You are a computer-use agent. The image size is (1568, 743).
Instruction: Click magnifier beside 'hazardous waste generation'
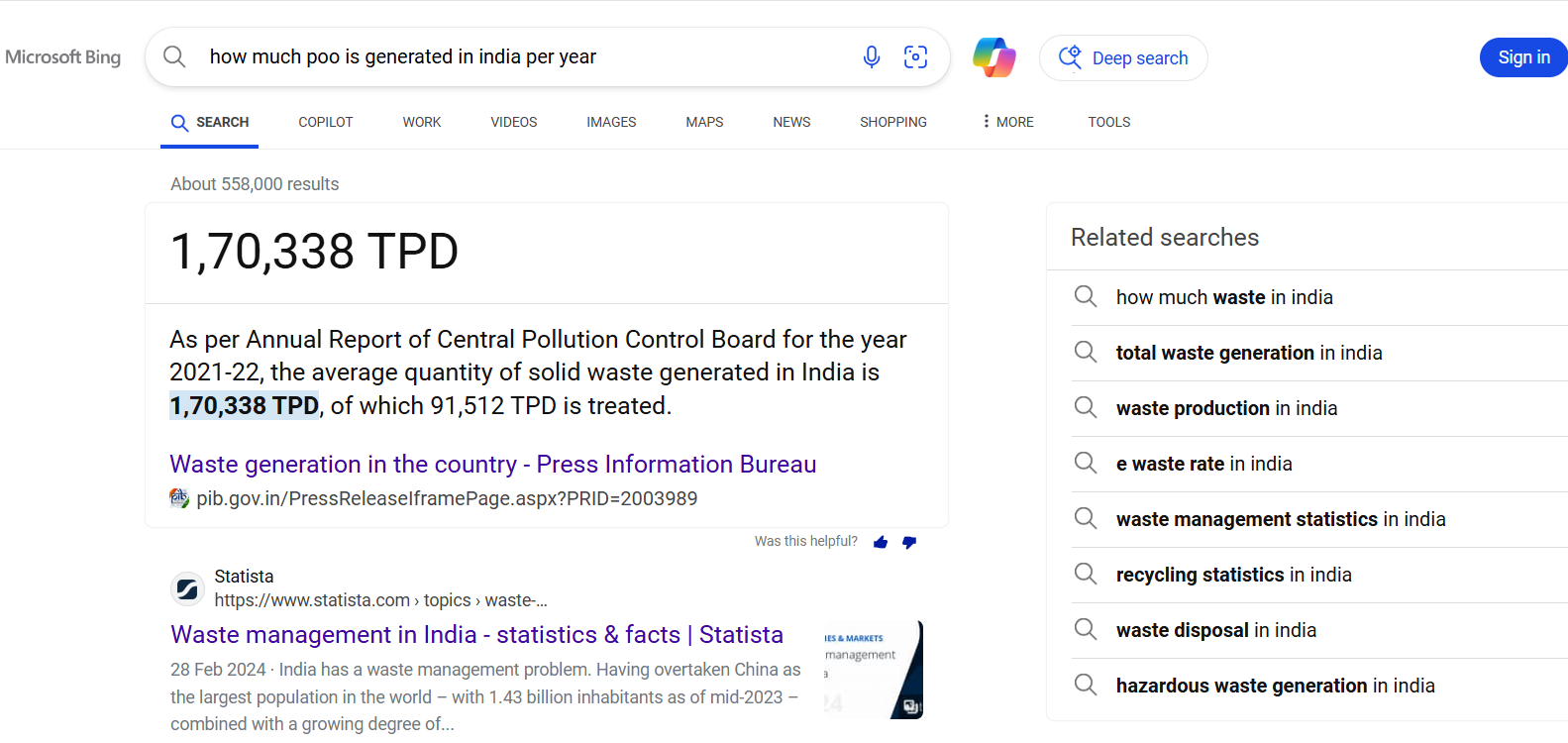click(x=1086, y=685)
